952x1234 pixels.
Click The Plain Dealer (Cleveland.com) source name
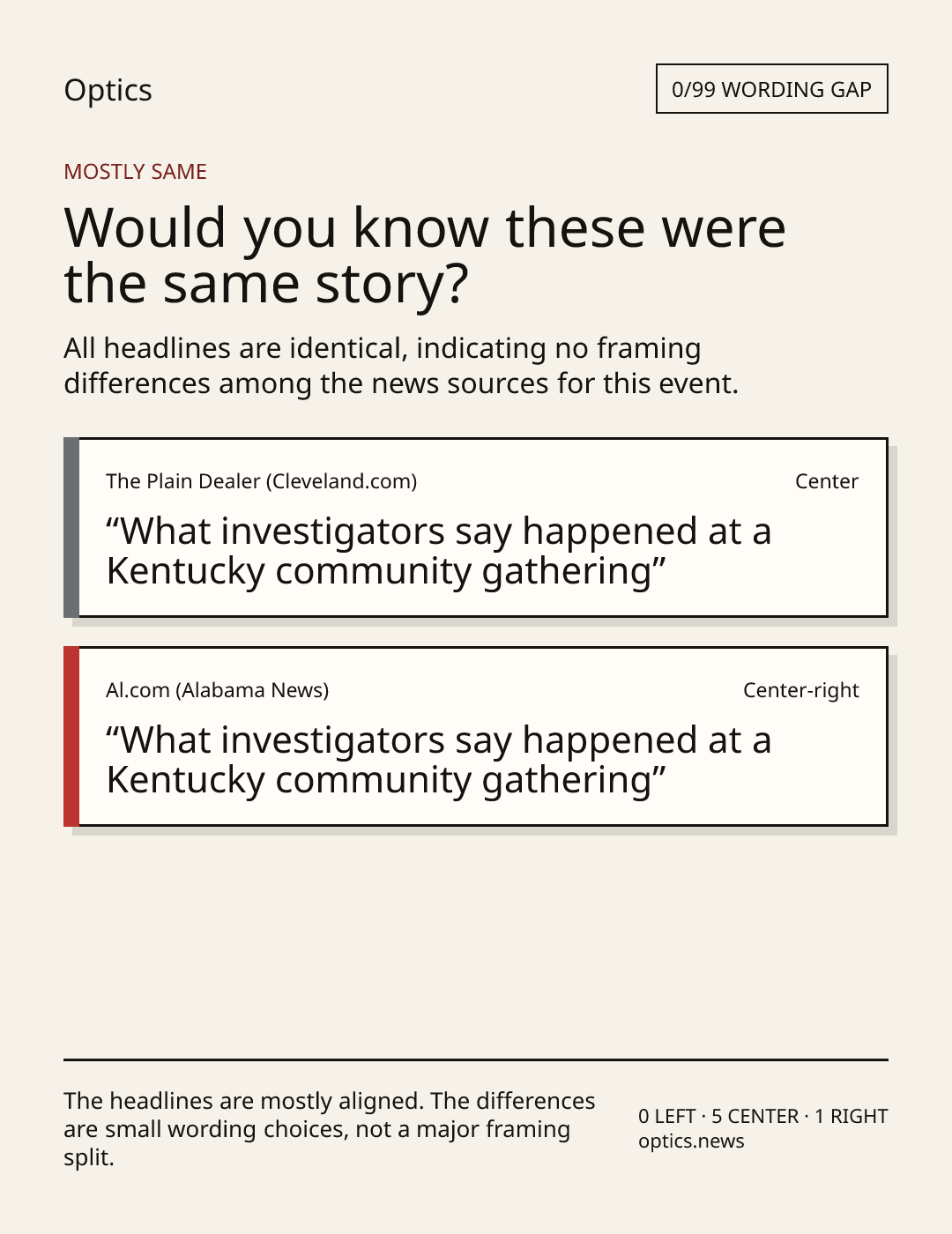click(x=261, y=481)
